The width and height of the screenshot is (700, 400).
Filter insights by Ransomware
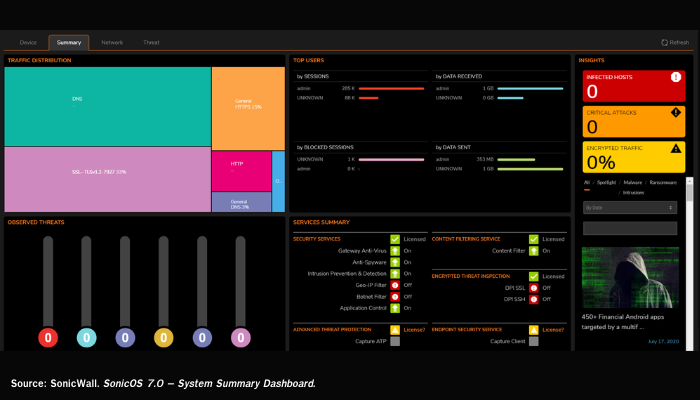[663, 182]
